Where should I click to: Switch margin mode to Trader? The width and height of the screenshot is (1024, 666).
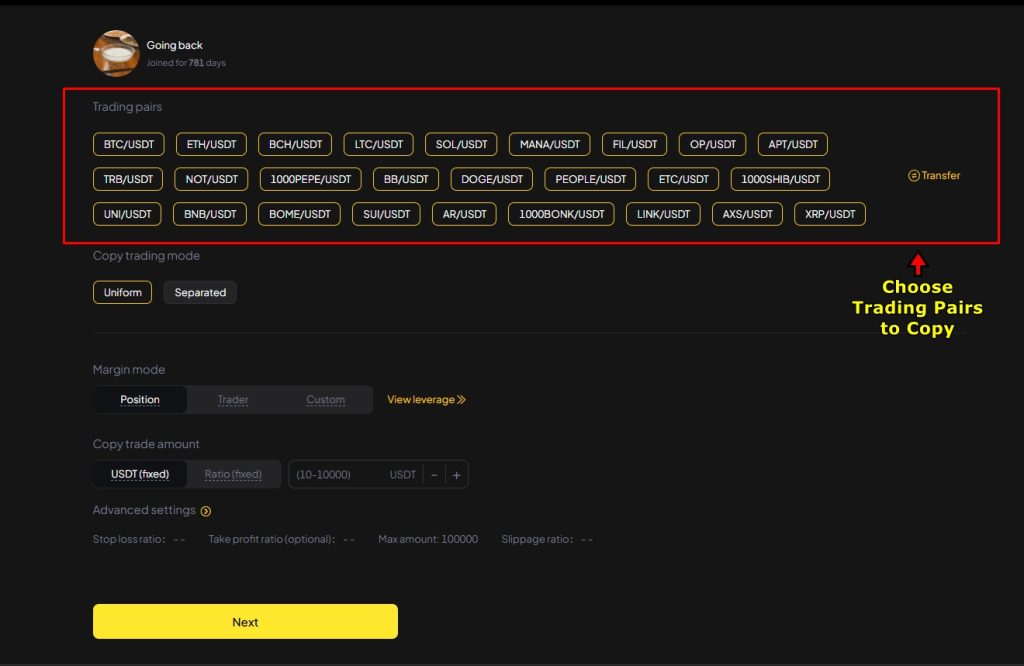[x=233, y=399]
